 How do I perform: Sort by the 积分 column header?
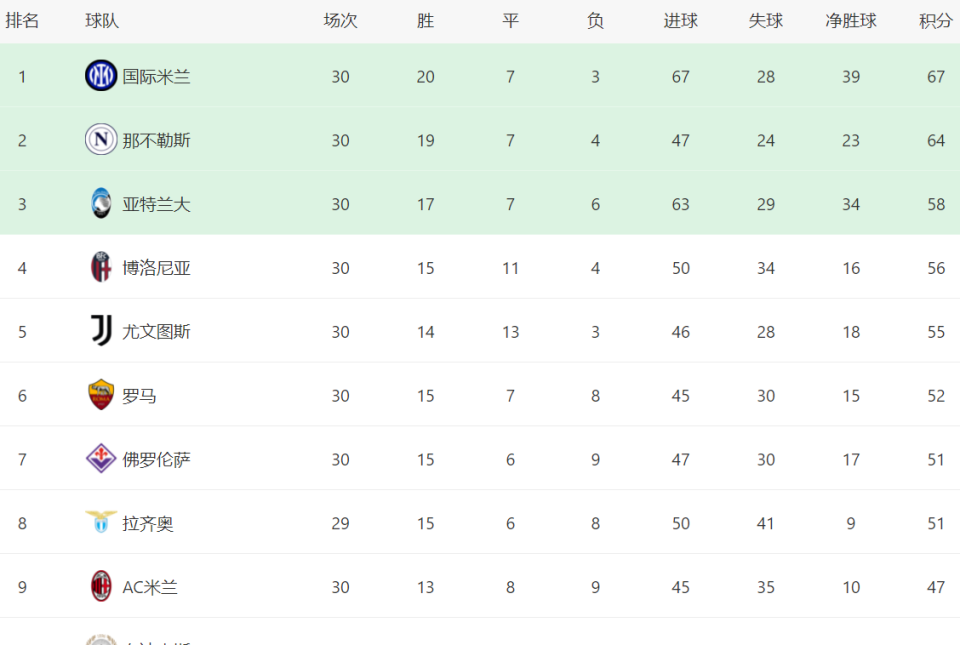936,21
